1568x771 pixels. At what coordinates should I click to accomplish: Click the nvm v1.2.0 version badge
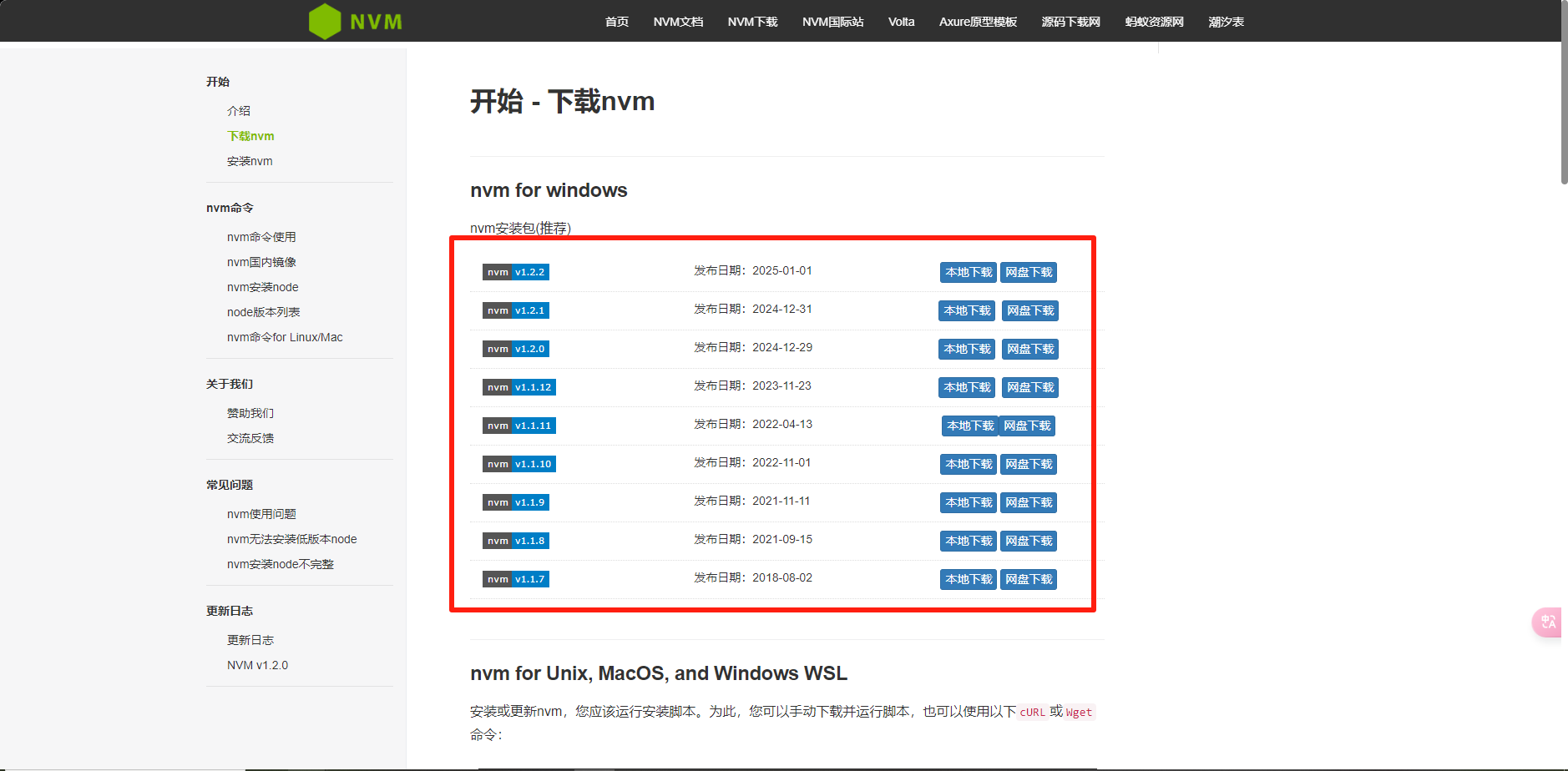516,349
